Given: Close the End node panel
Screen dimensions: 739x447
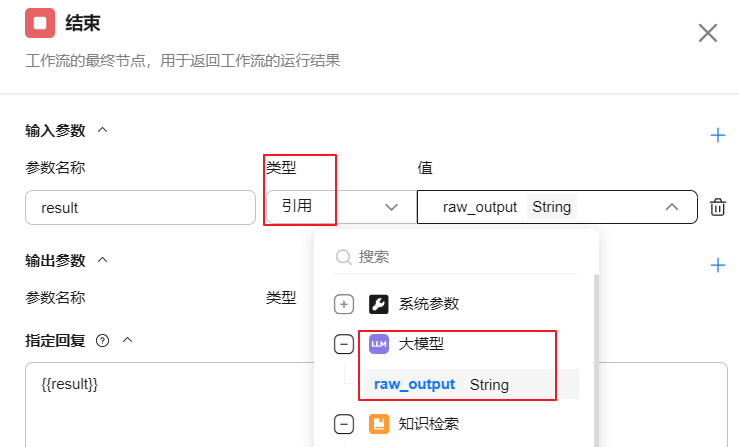Looking at the screenshot, I should (708, 33).
